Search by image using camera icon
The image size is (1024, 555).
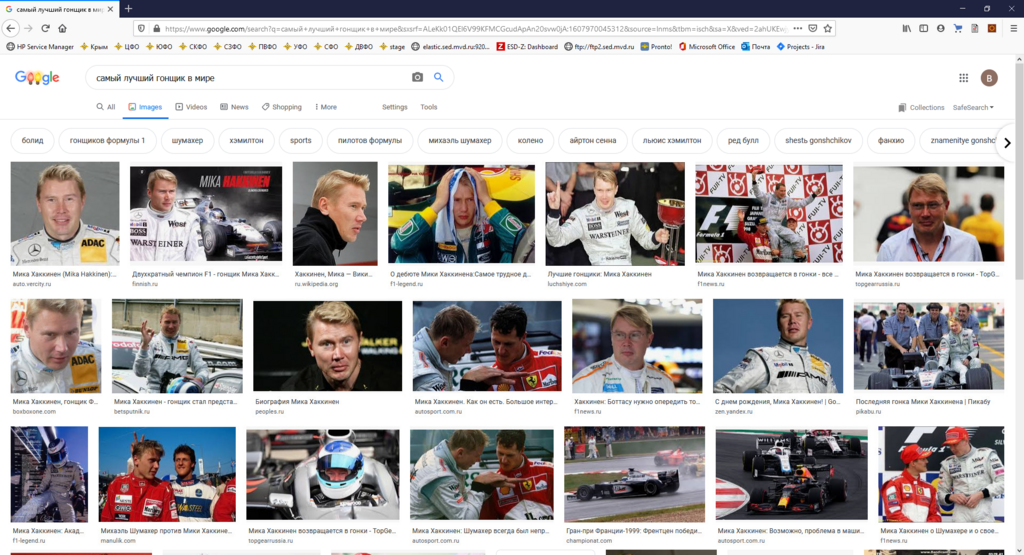tap(417, 77)
